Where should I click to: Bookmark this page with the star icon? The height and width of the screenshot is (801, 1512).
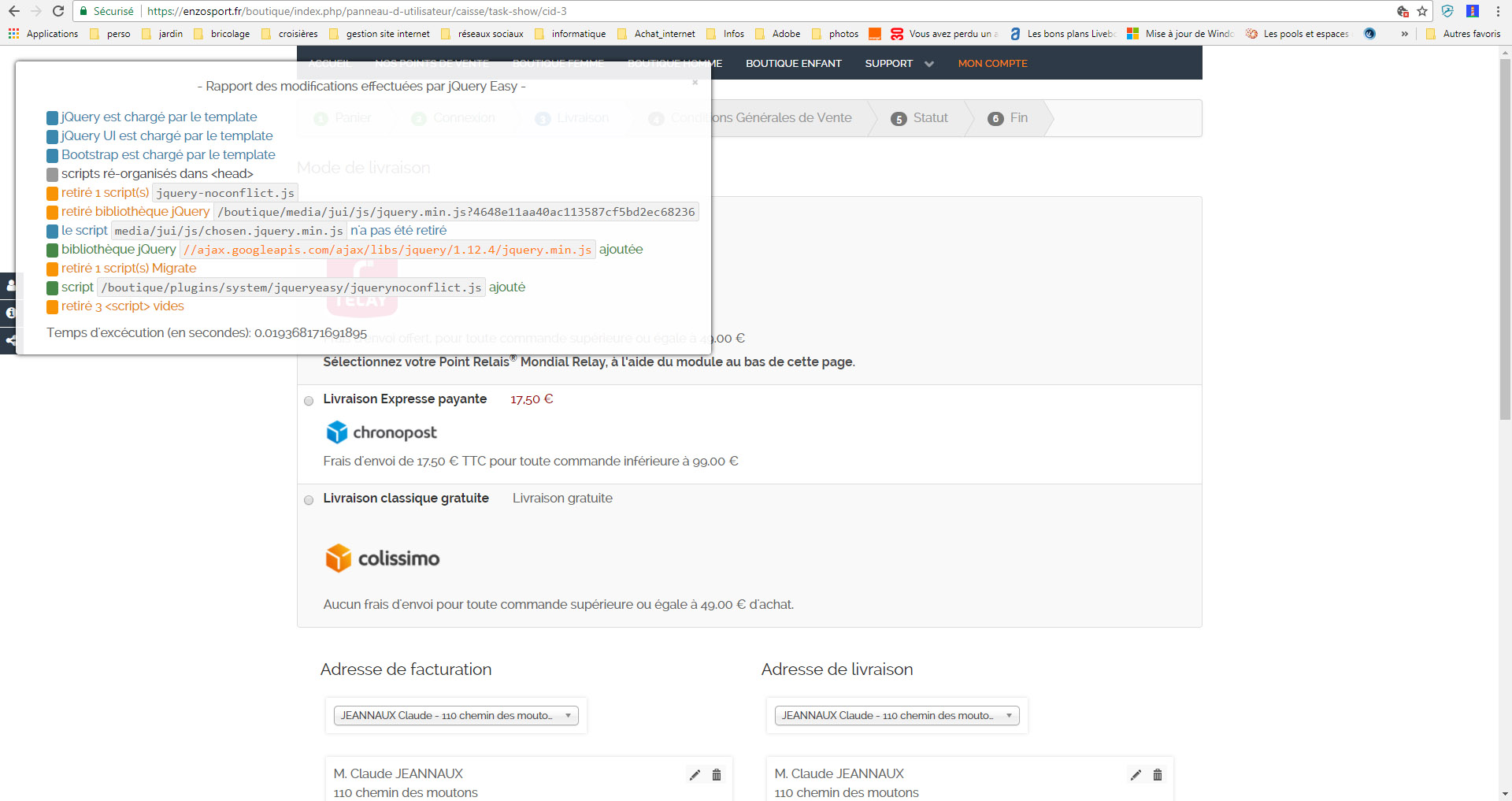(1422, 11)
